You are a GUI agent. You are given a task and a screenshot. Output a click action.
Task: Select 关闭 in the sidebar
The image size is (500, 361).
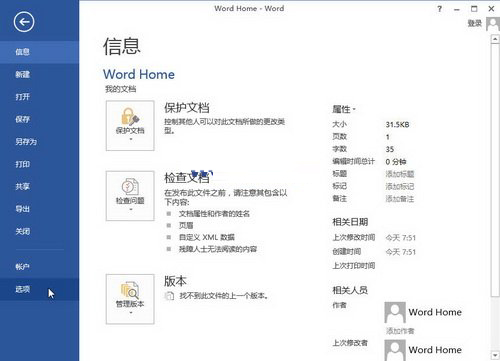pyautogui.click(x=39, y=231)
